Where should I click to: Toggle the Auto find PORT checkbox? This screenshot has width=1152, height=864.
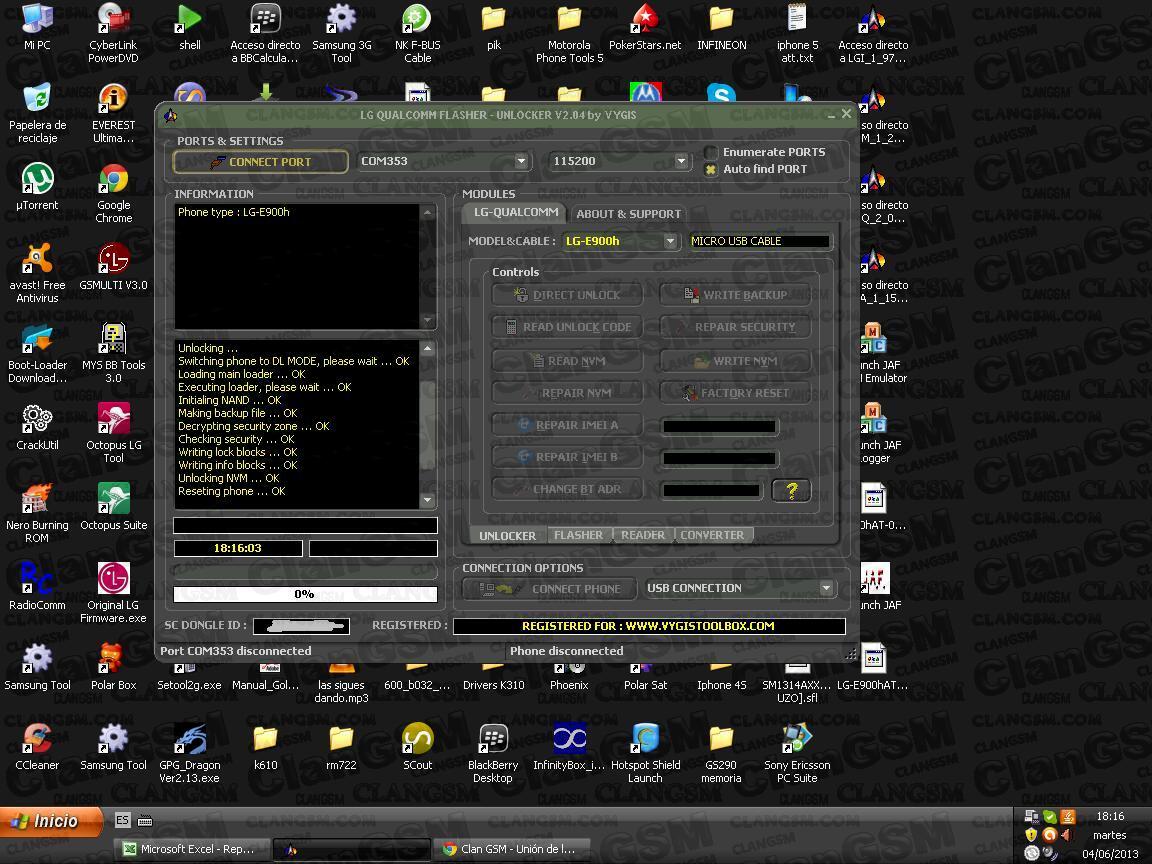pyautogui.click(x=710, y=169)
